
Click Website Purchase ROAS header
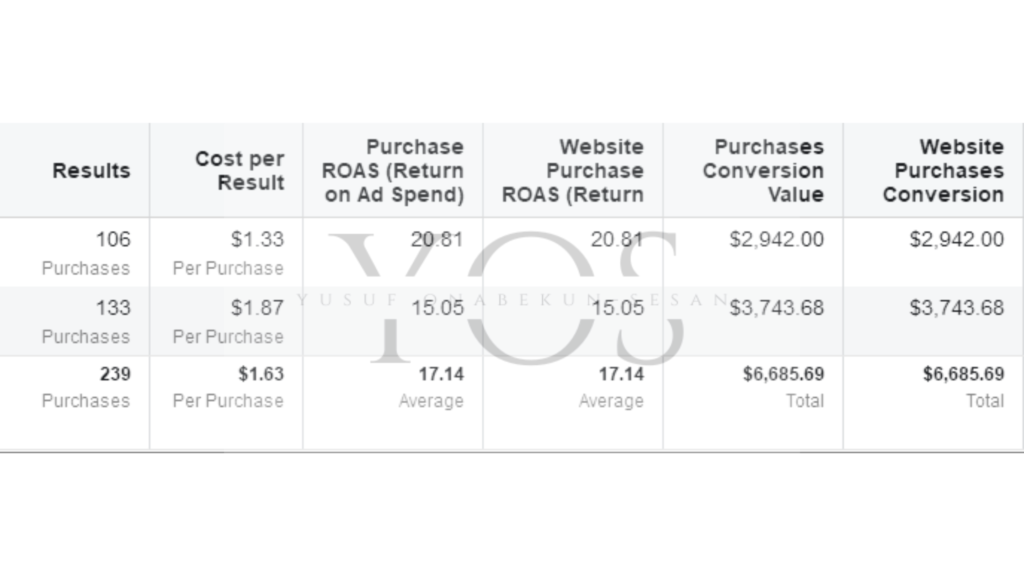[x=573, y=170]
